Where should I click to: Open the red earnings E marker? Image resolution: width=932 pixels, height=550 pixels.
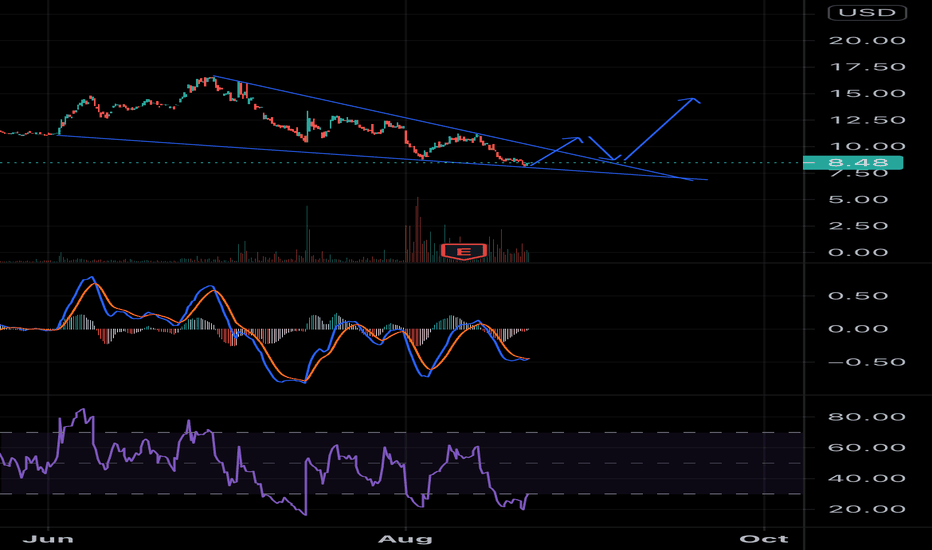tap(464, 252)
